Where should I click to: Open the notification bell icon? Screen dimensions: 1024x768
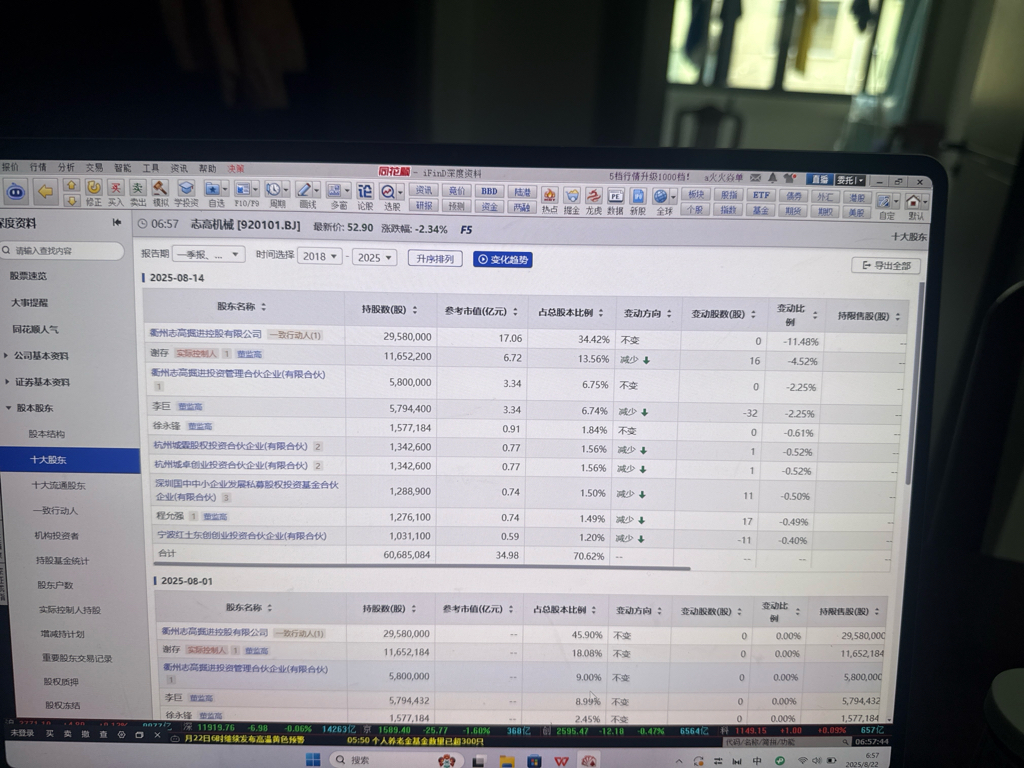coord(773,178)
